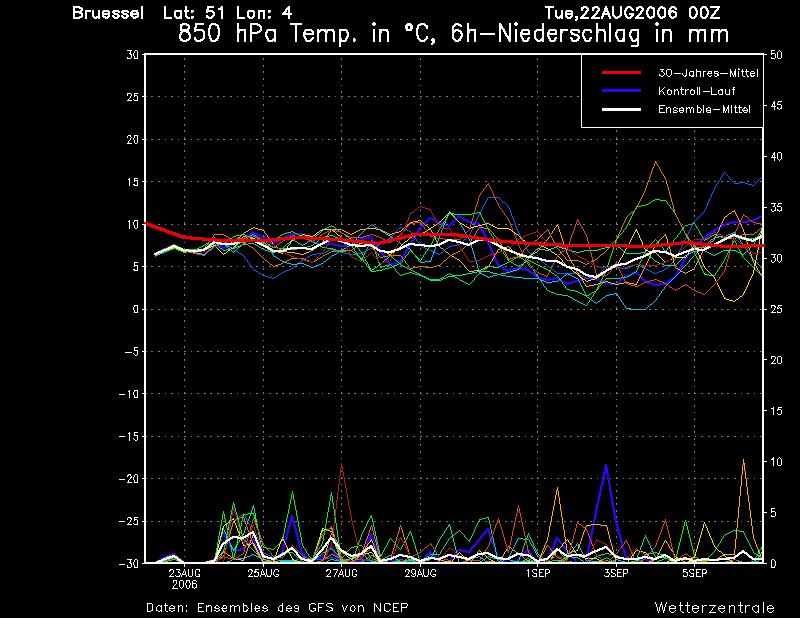Click the '-15' temperature axis label
The height and width of the screenshot is (618, 800).
click(x=129, y=436)
